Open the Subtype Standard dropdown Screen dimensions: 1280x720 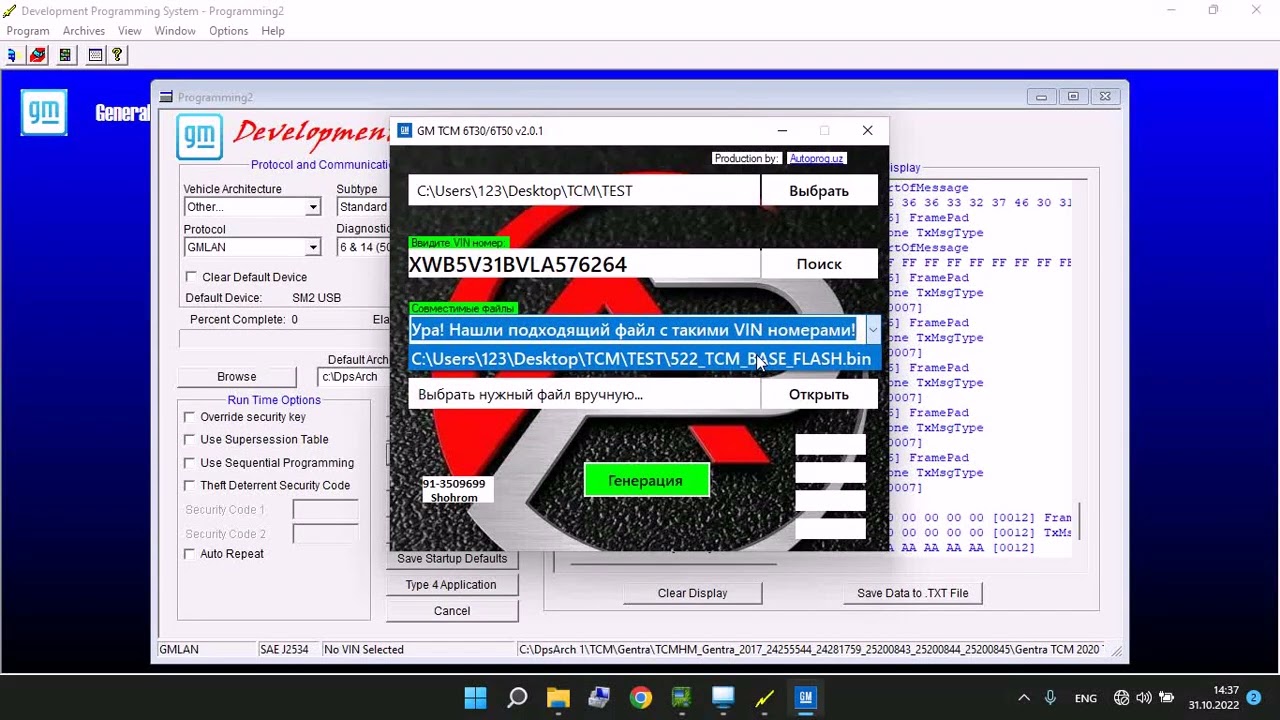363,207
